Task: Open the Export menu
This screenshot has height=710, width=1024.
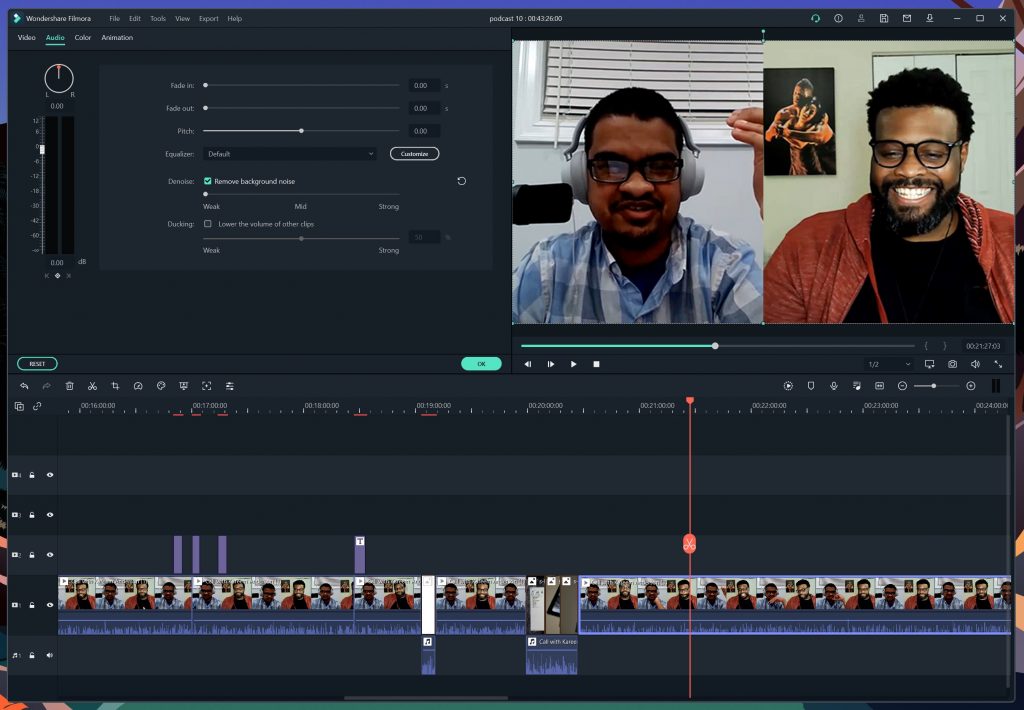Action: (208, 18)
